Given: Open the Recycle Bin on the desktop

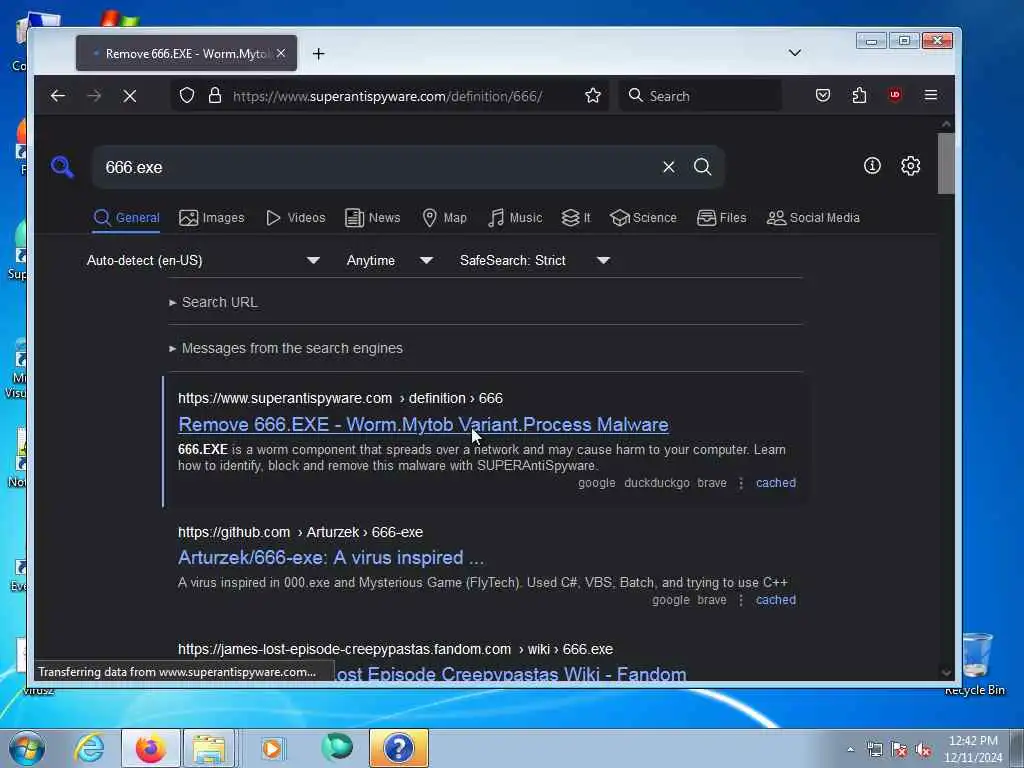Looking at the screenshot, I should tap(976, 664).
